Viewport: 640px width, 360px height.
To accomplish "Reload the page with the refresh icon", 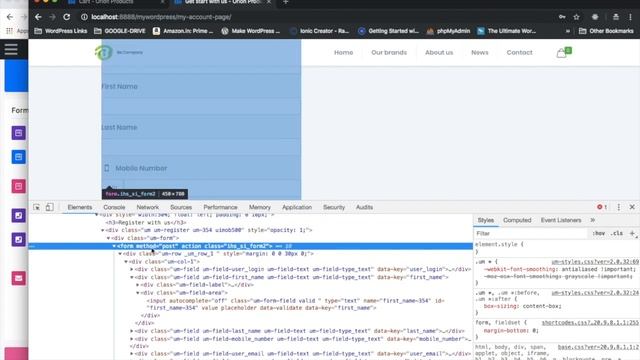I will [x=67, y=17].
